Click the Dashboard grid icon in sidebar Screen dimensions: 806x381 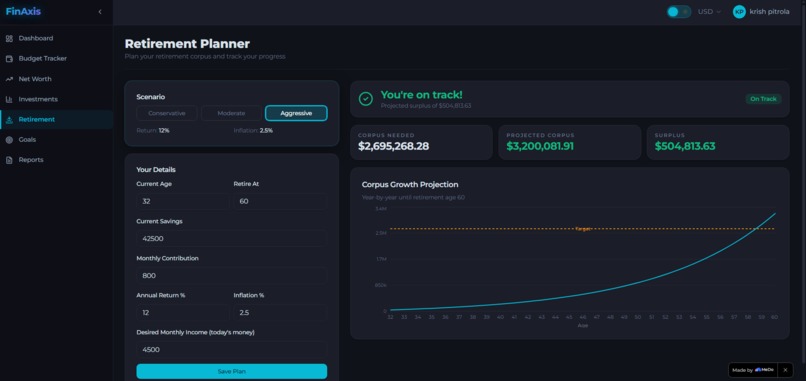9,39
